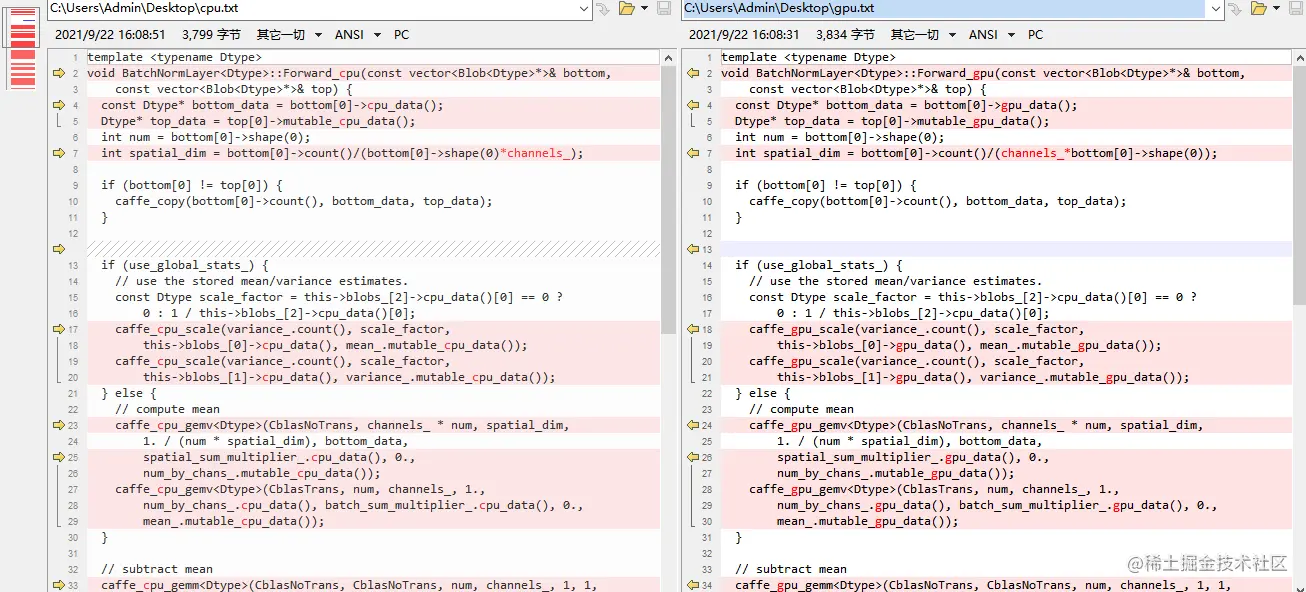The image size is (1306, 592).
Task: Save the left pane cpu.txt file
Action: (x=664, y=9)
